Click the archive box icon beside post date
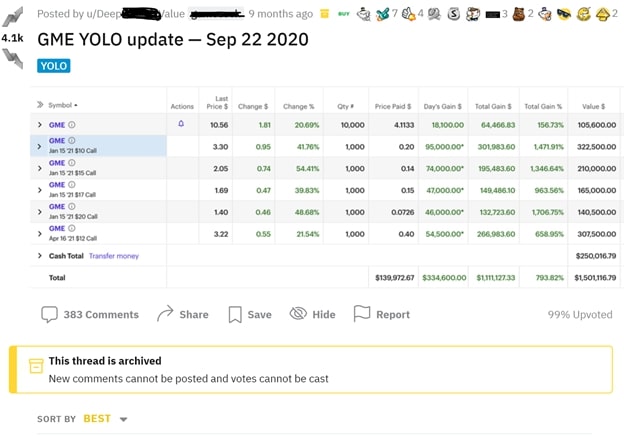624x436 pixels. point(324,14)
